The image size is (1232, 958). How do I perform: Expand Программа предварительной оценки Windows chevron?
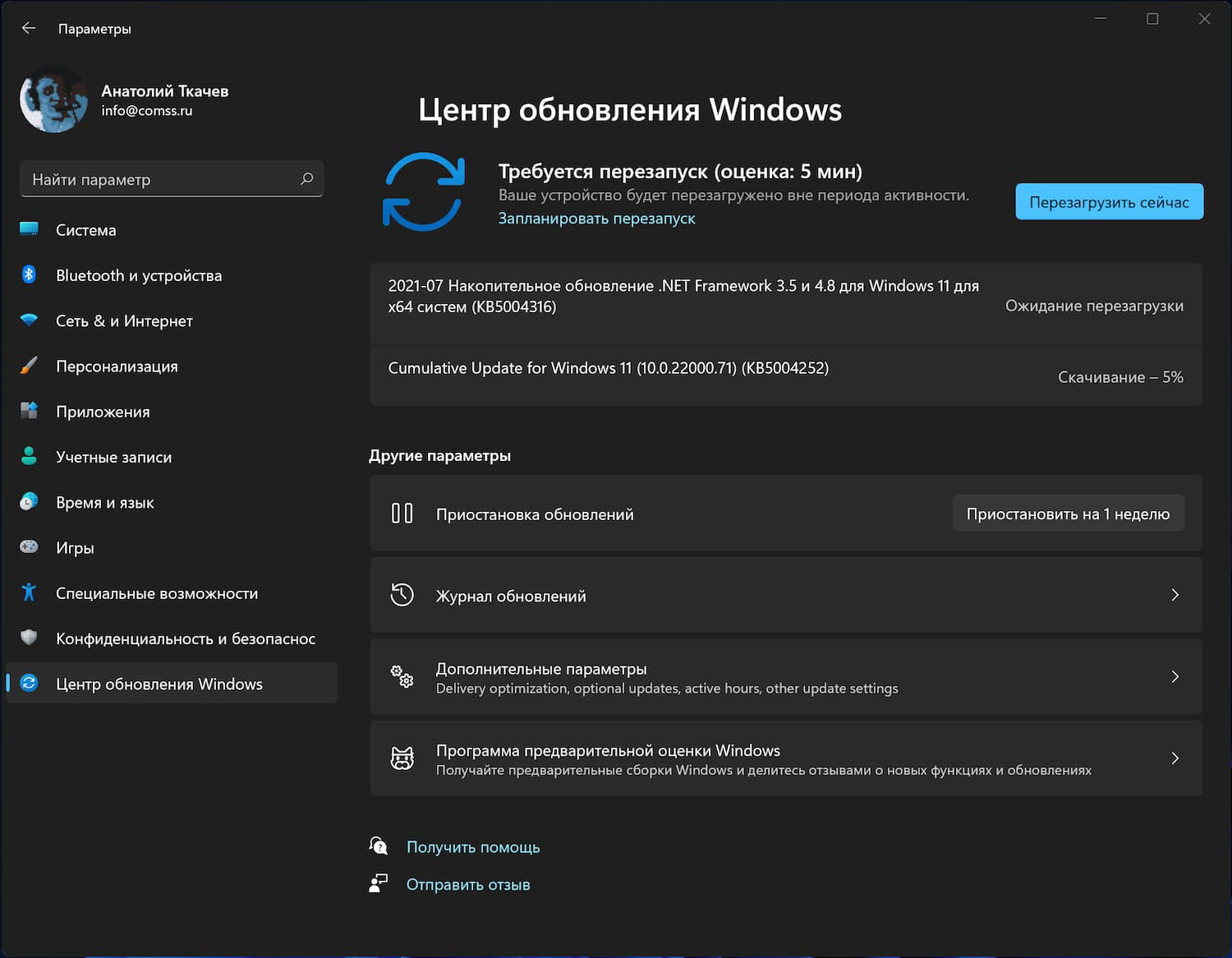[x=1175, y=758]
